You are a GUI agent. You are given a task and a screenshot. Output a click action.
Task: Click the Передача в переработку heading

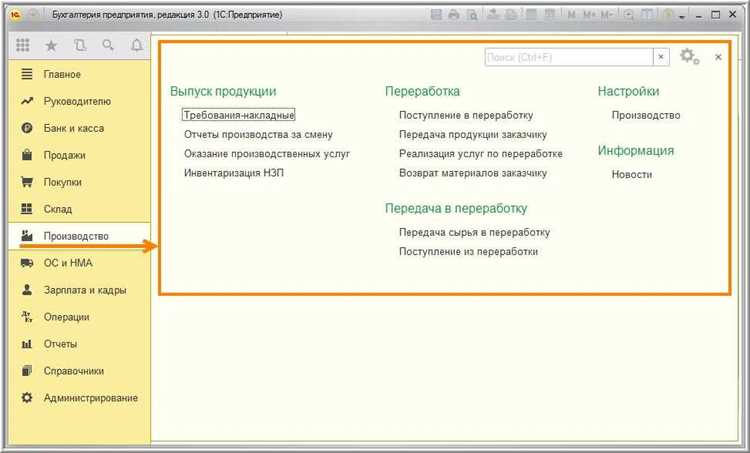(x=456, y=208)
